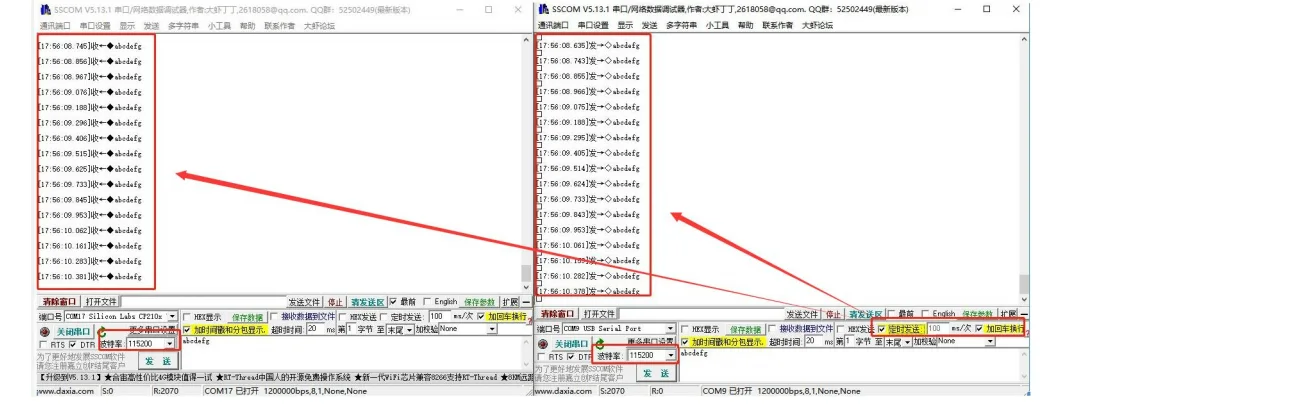Open 加校验 None dropdown in right window
Screen dimensions: 1309x411
(x=990, y=342)
